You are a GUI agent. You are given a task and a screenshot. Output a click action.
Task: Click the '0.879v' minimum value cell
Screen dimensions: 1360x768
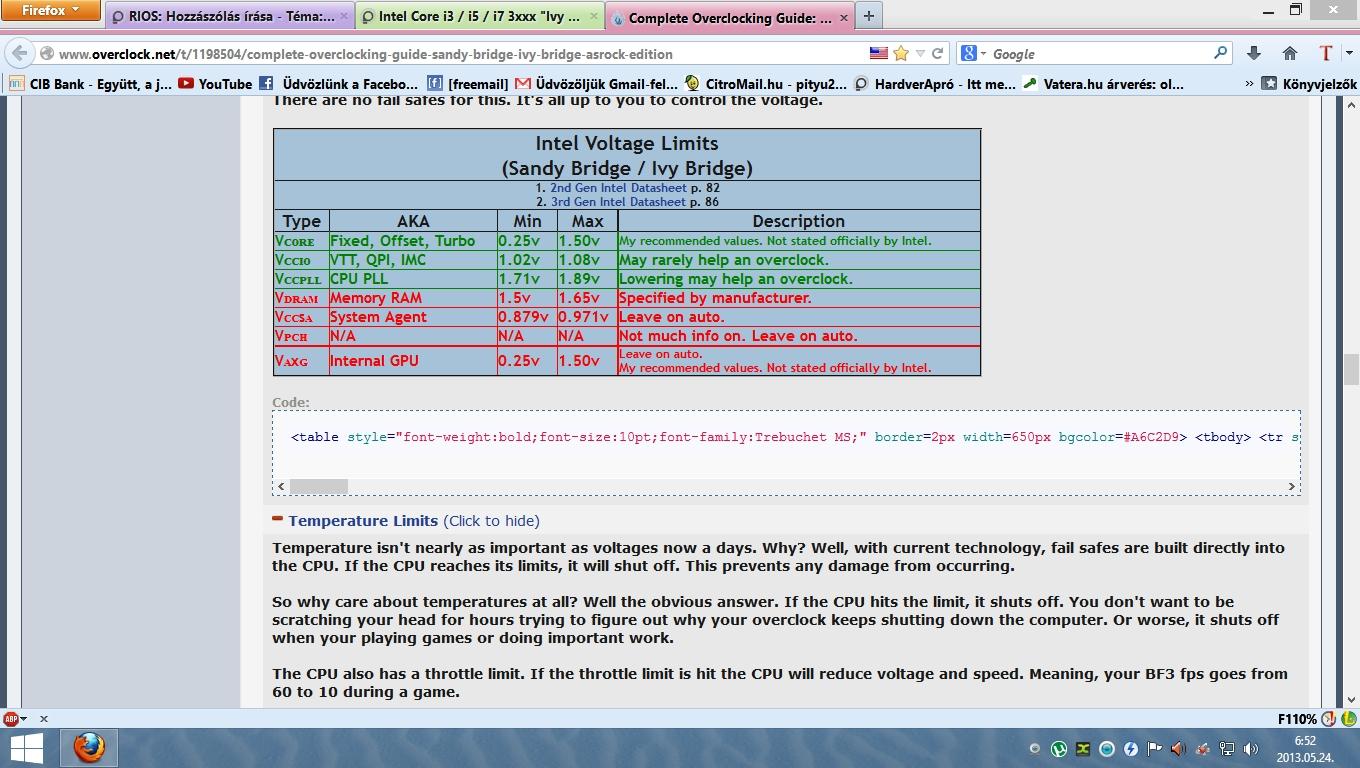527,317
